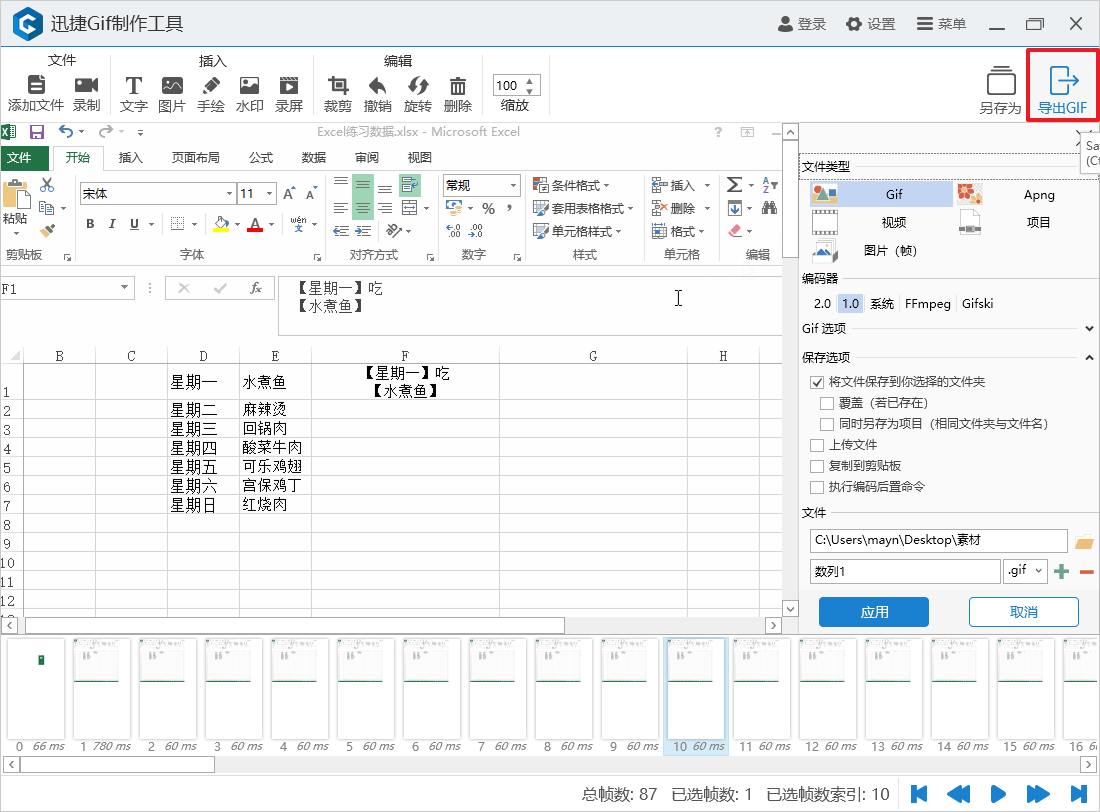Click the 撤销 (undo) icon

coord(378,85)
